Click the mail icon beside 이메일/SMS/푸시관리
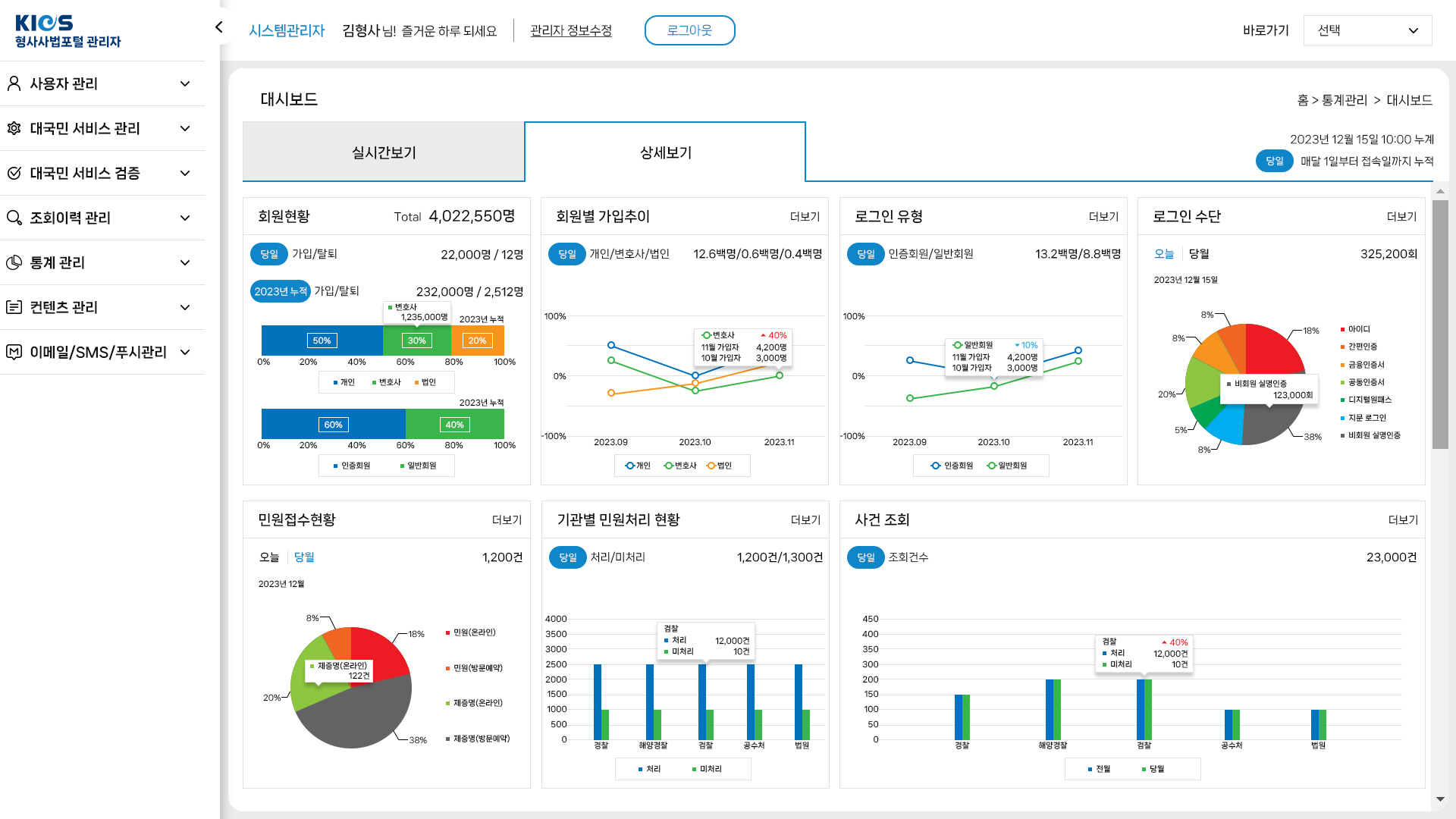1456x819 pixels. tap(14, 352)
